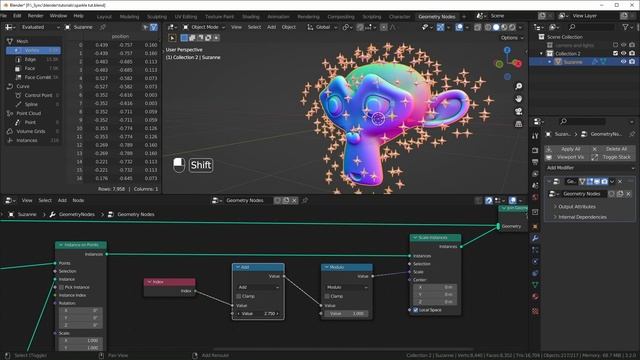Open the outliner filter funnel
Image resolution: width=640 pixels, height=360 pixels.
pos(625,27)
